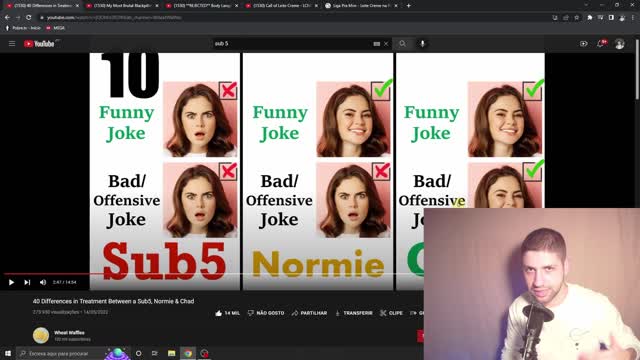Start voice search with the microphone icon

(x=422, y=44)
